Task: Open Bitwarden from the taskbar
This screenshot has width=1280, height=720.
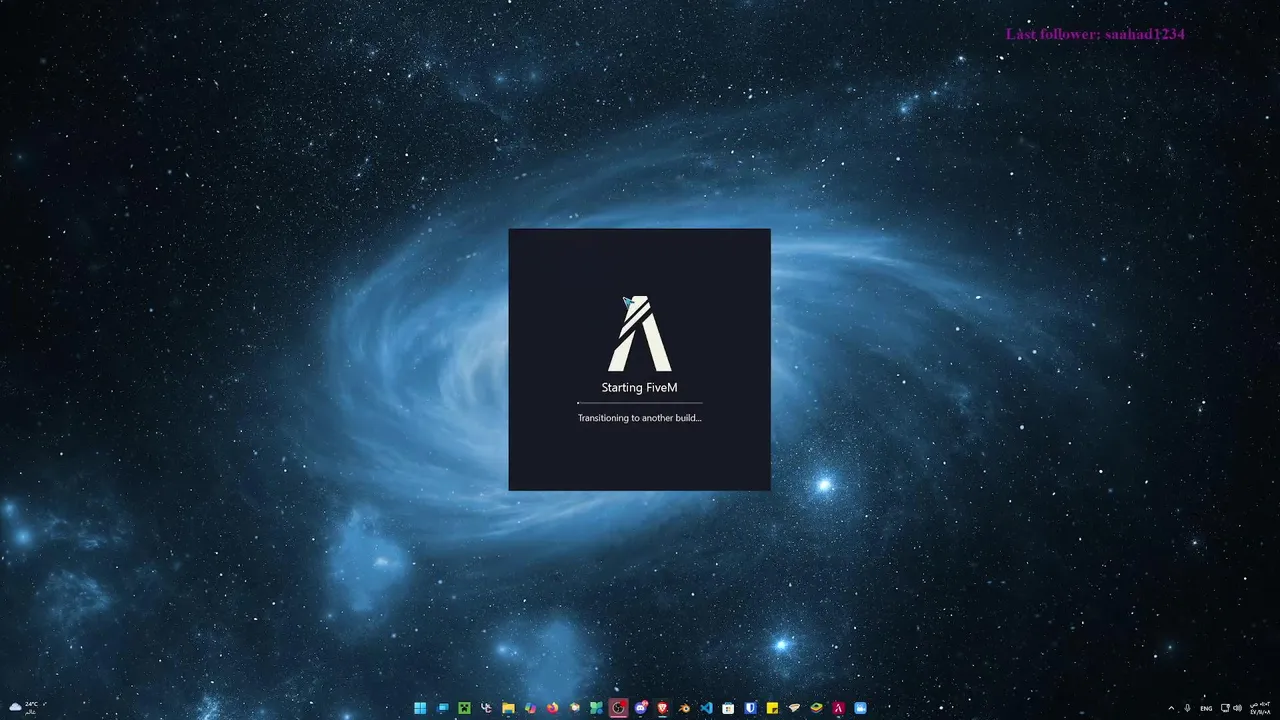Action: [750, 708]
